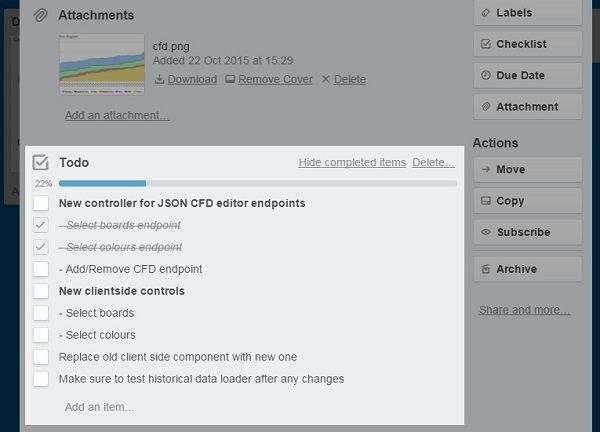Click the Archive box icon

(x=486, y=269)
